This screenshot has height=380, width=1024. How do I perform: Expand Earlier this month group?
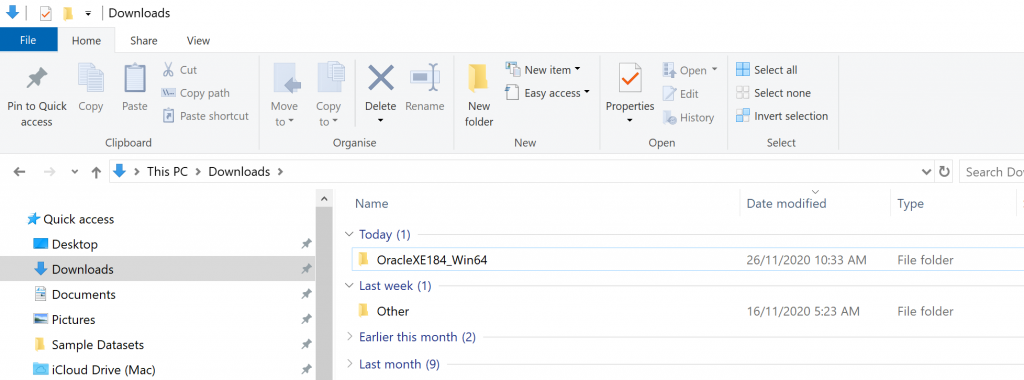(350, 337)
